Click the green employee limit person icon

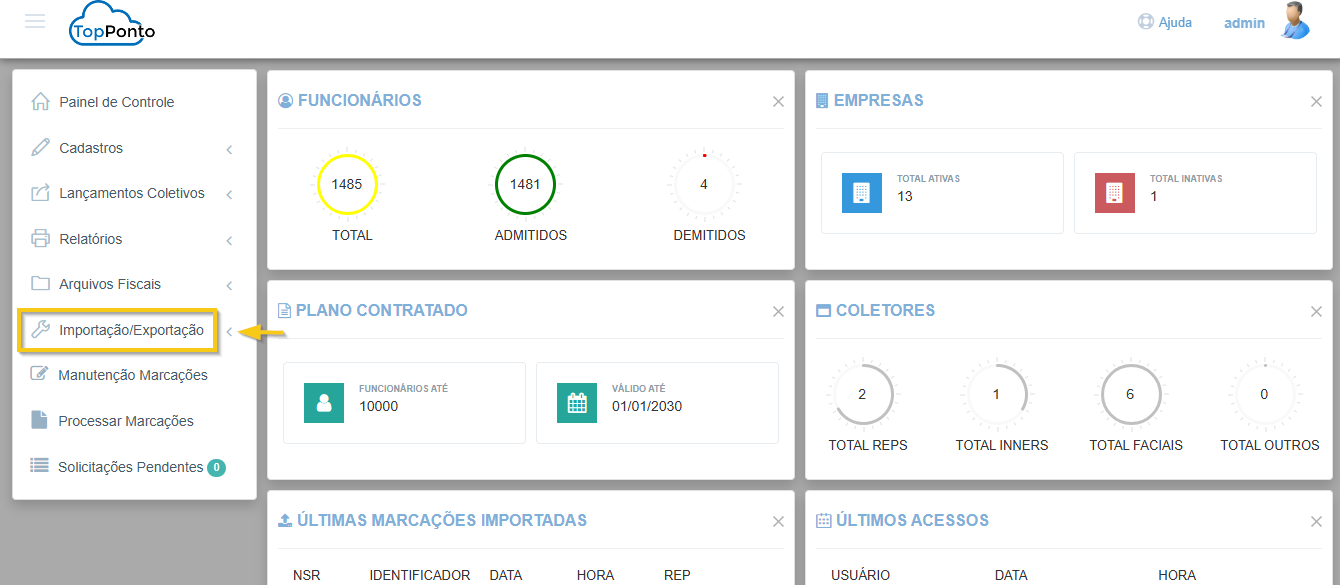pyautogui.click(x=324, y=403)
